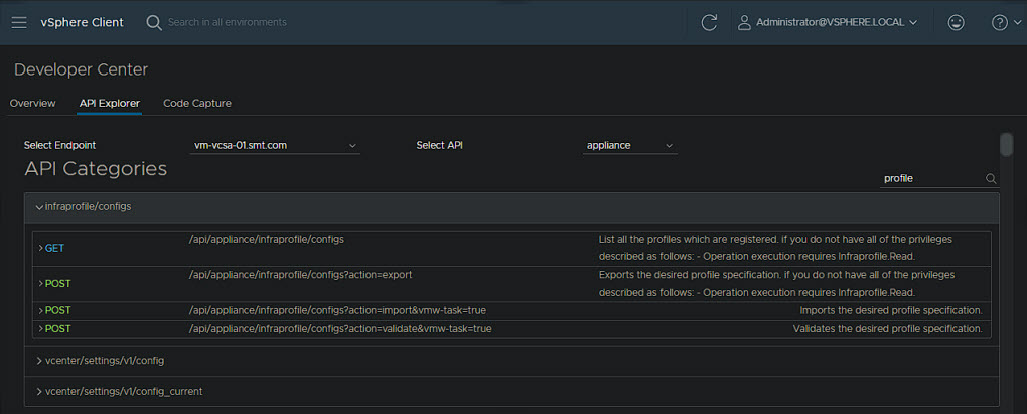Open the help question mark icon

click(999, 22)
